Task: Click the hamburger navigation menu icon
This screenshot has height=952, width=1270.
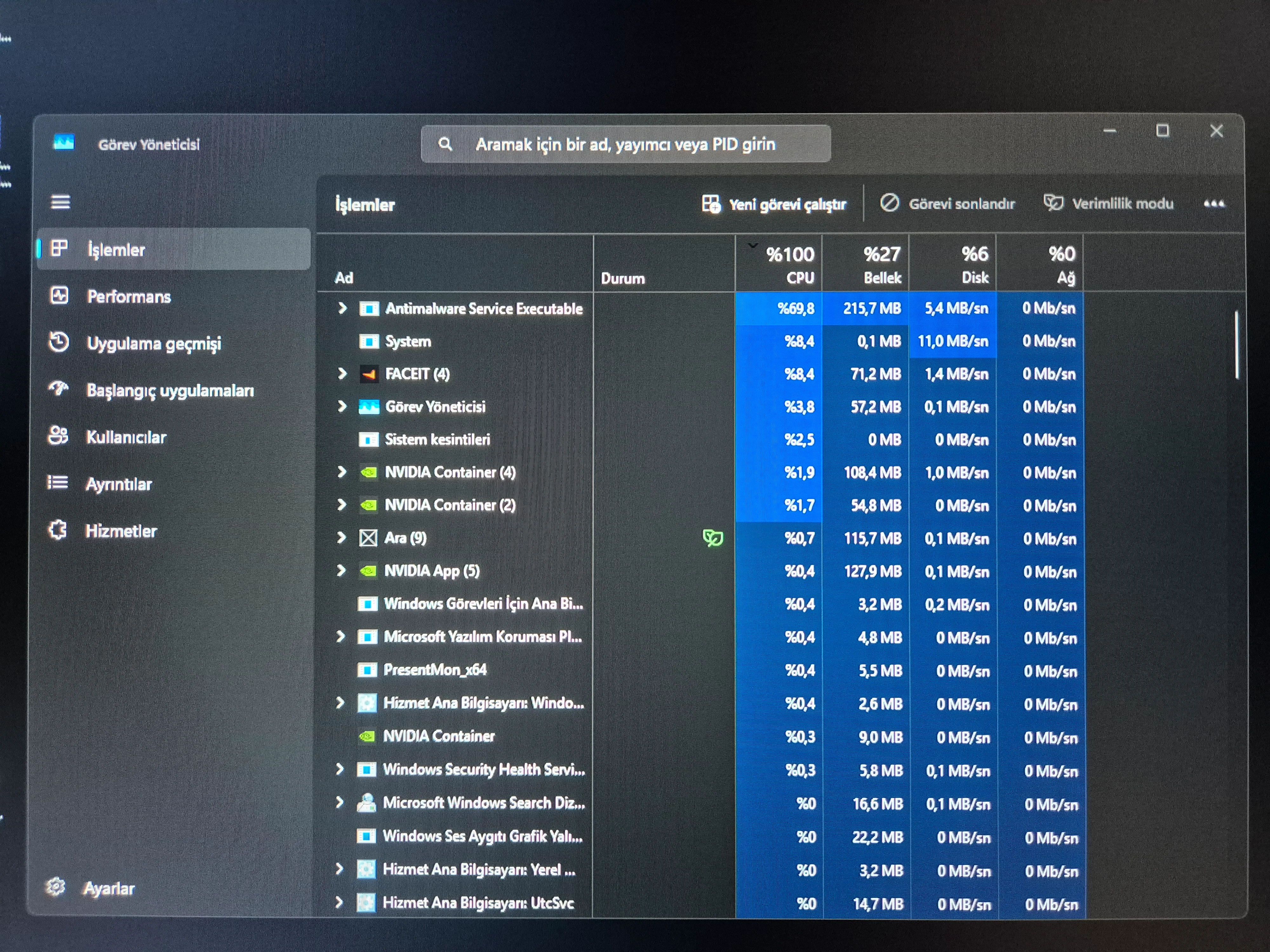Action: click(x=60, y=202)
